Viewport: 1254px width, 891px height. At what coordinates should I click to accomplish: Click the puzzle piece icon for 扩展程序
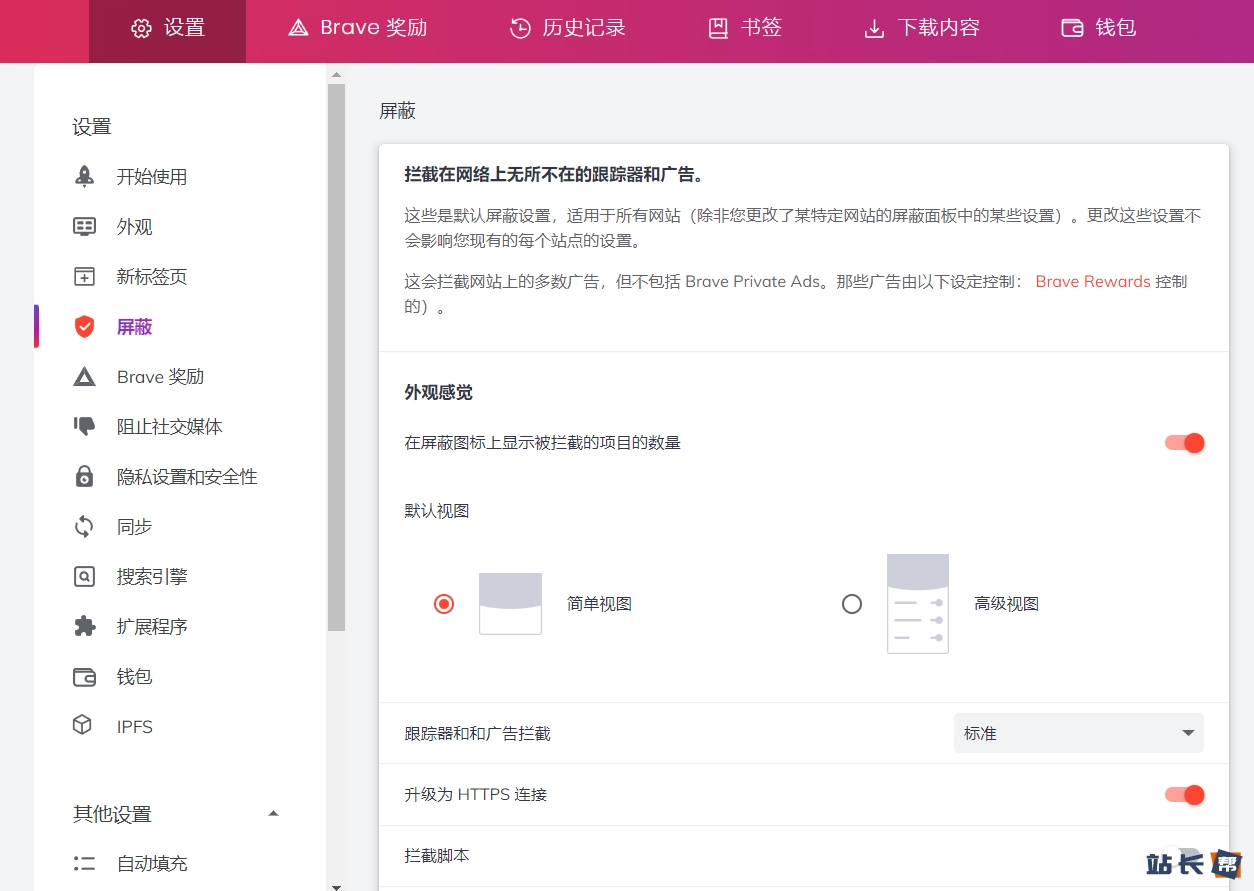coord(85,627)
